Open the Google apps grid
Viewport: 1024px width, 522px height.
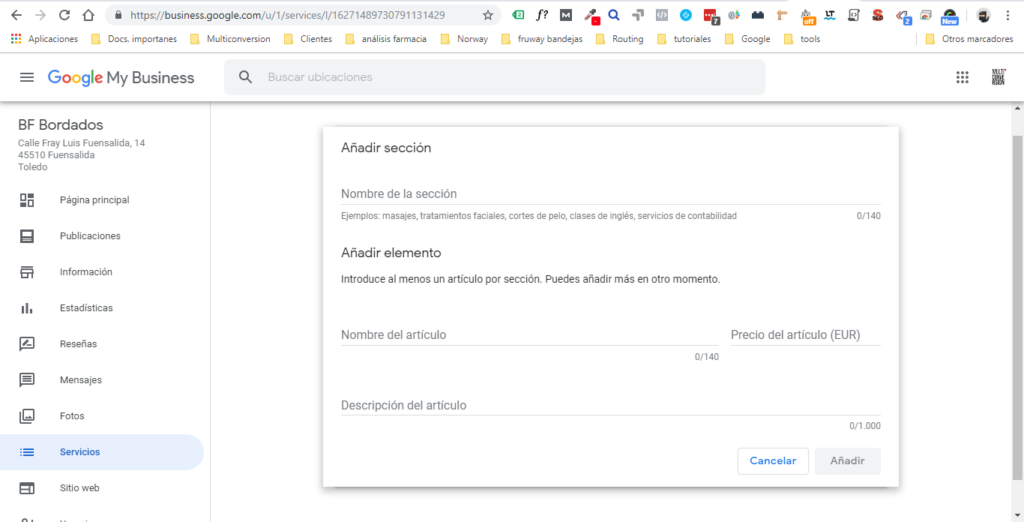[x=962, y=77]
